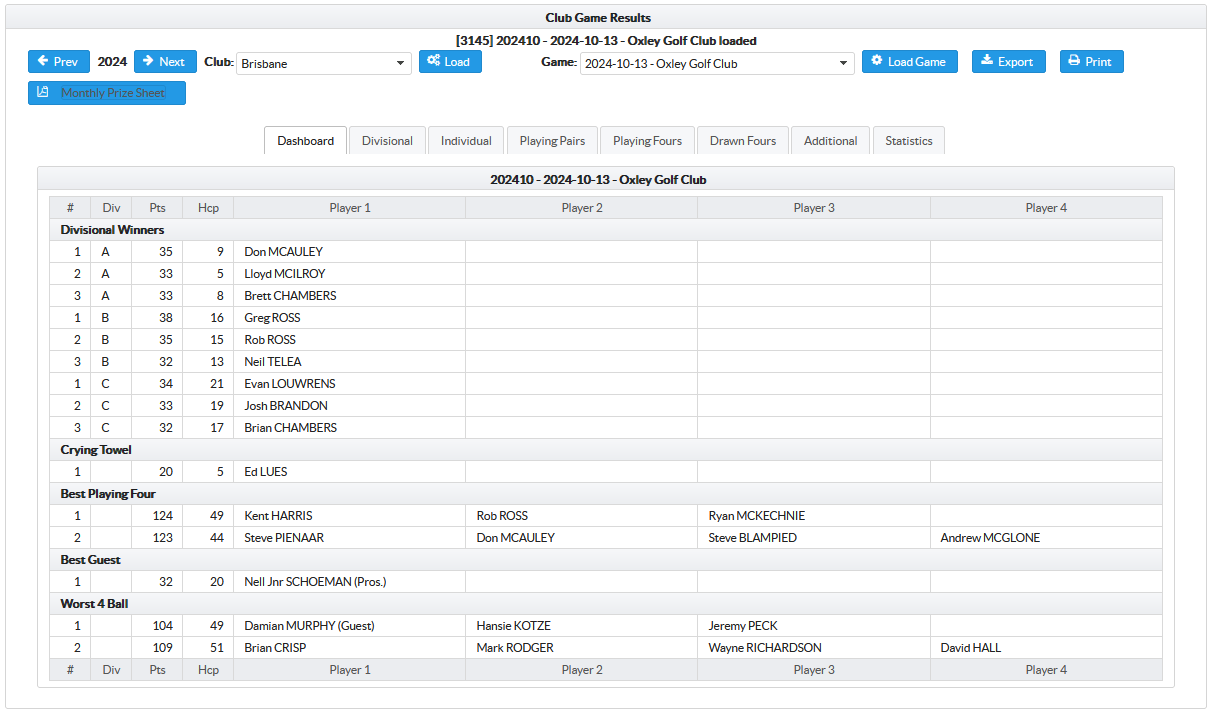Open the Individual tab

(466, 141)
